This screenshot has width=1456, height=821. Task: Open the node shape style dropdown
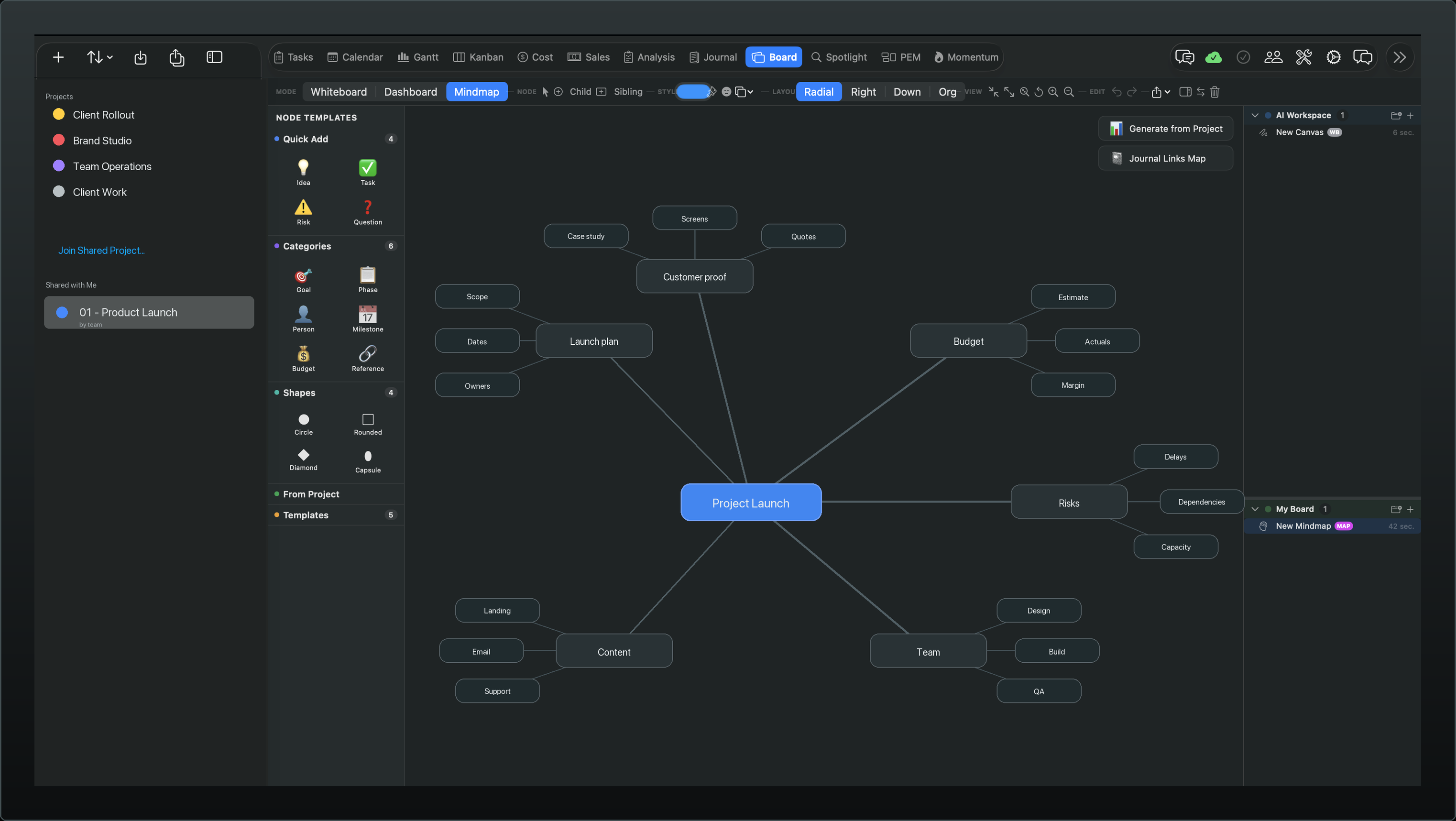(x=744, y=91)
